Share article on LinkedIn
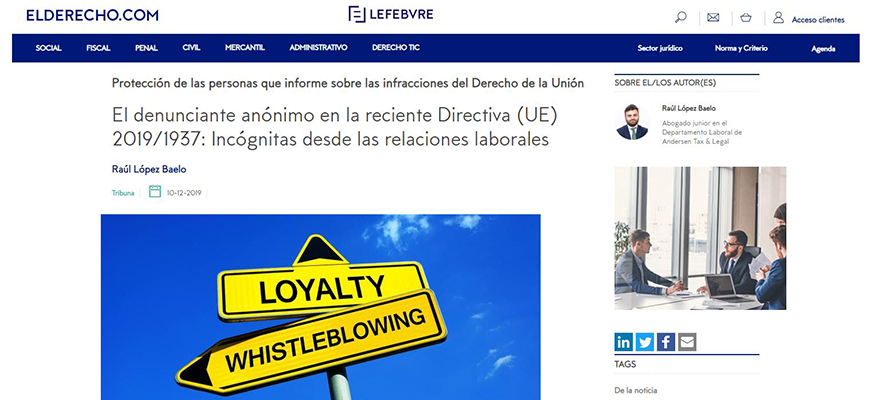 624,342
